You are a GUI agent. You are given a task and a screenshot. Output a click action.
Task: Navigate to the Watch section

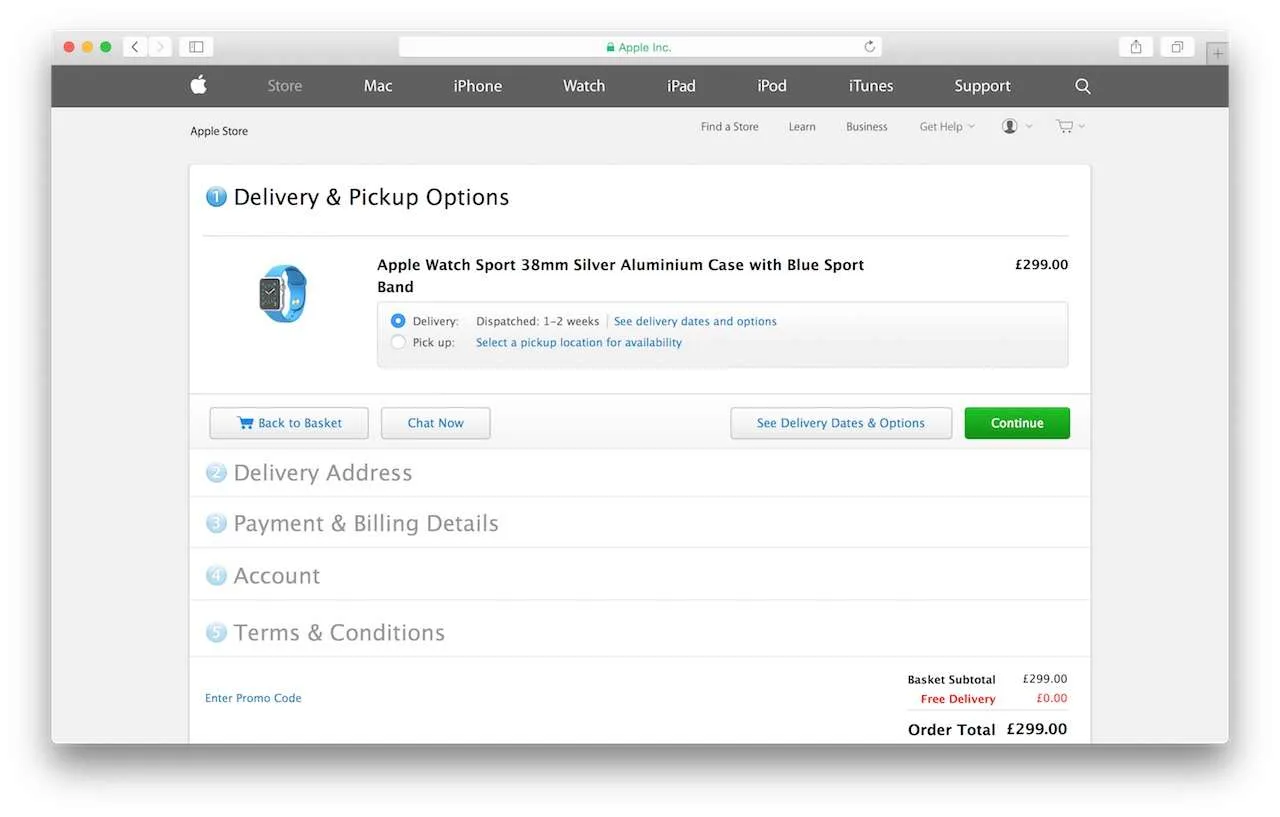point(584,86)
